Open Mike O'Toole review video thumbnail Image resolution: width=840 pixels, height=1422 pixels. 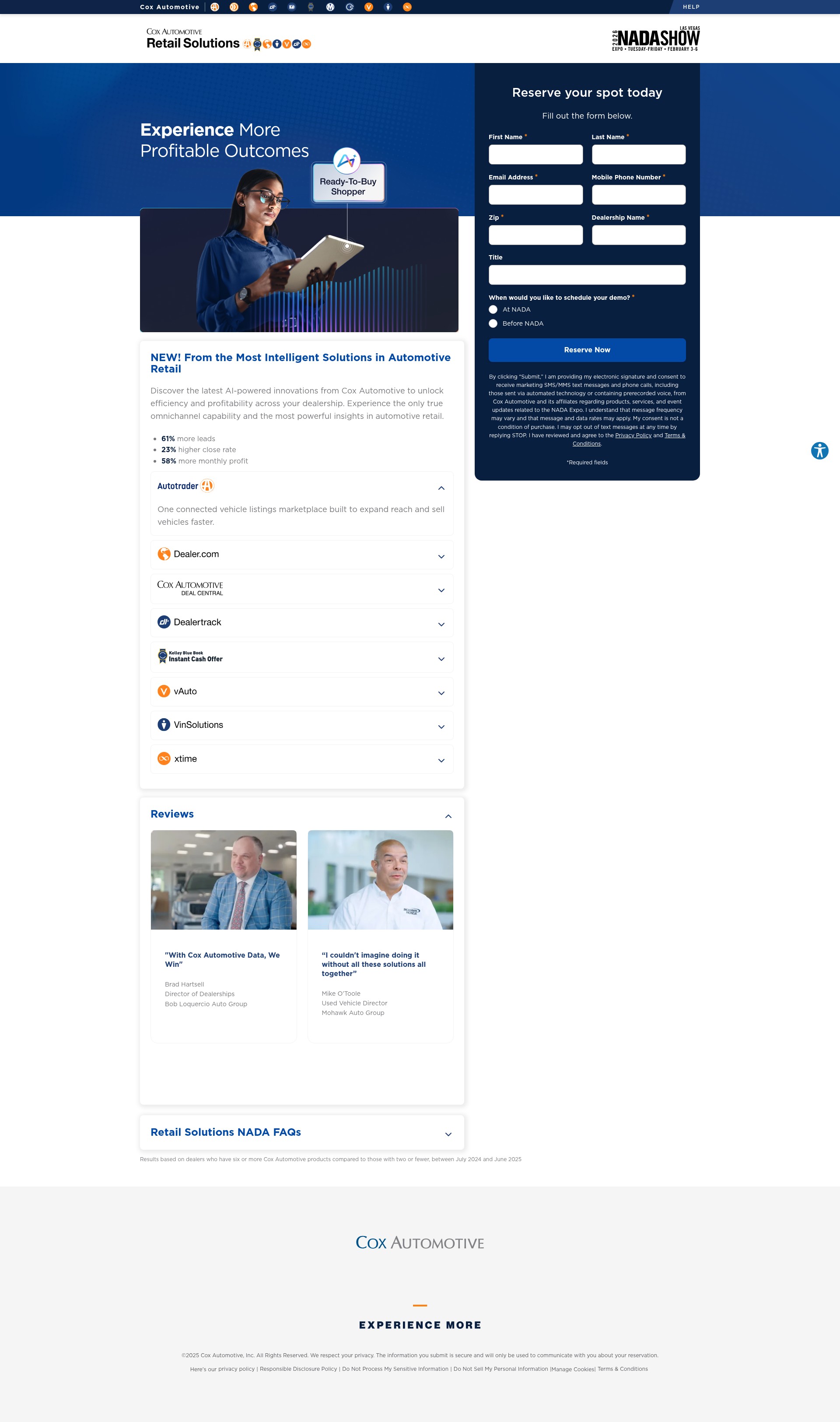[380, 880]
